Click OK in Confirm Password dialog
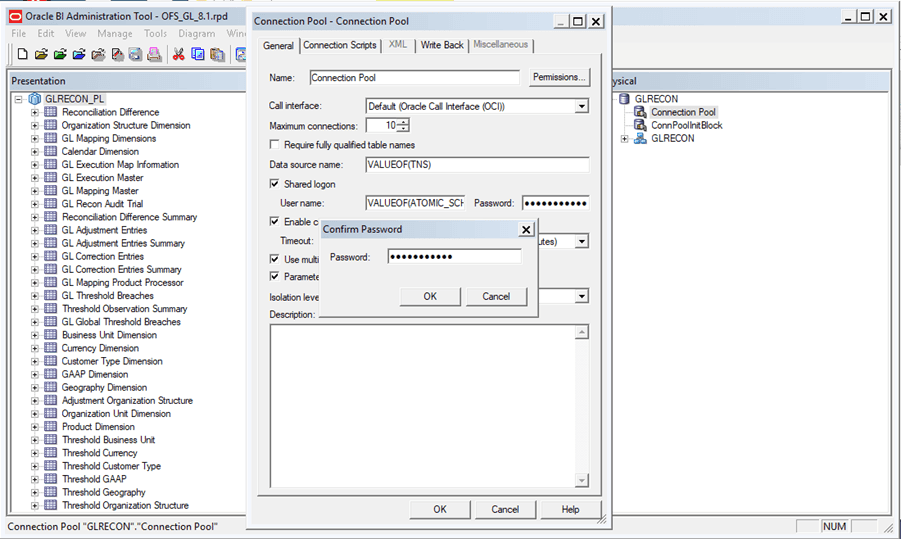 click(430, 296)
